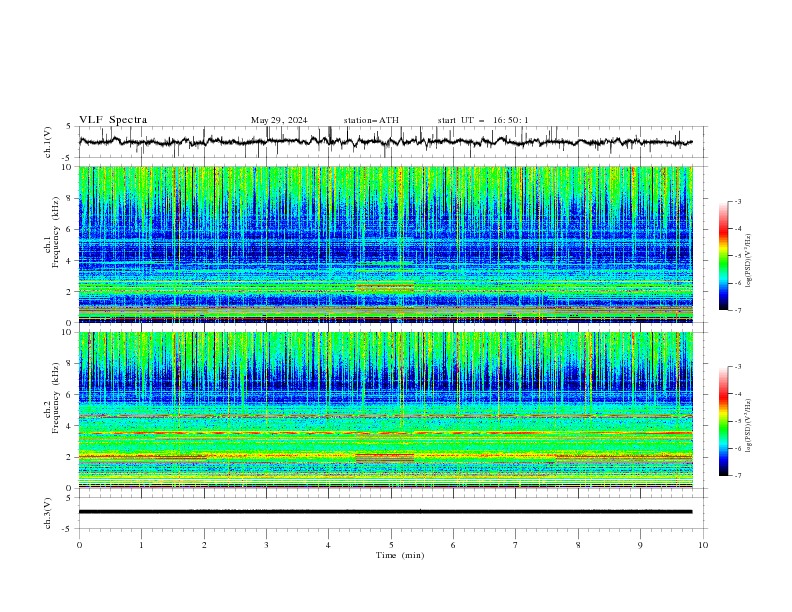Click the ch.1 spectrogram panel
Screen dimensions: 792x612
click(x=385, y=244)
